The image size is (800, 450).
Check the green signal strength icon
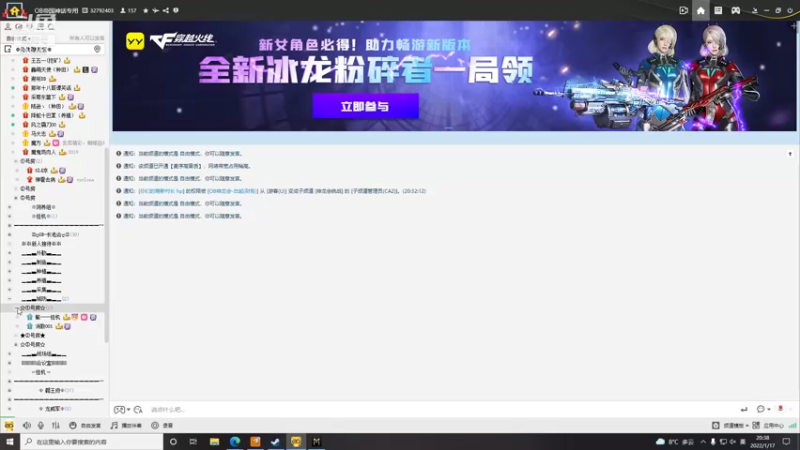792,426
